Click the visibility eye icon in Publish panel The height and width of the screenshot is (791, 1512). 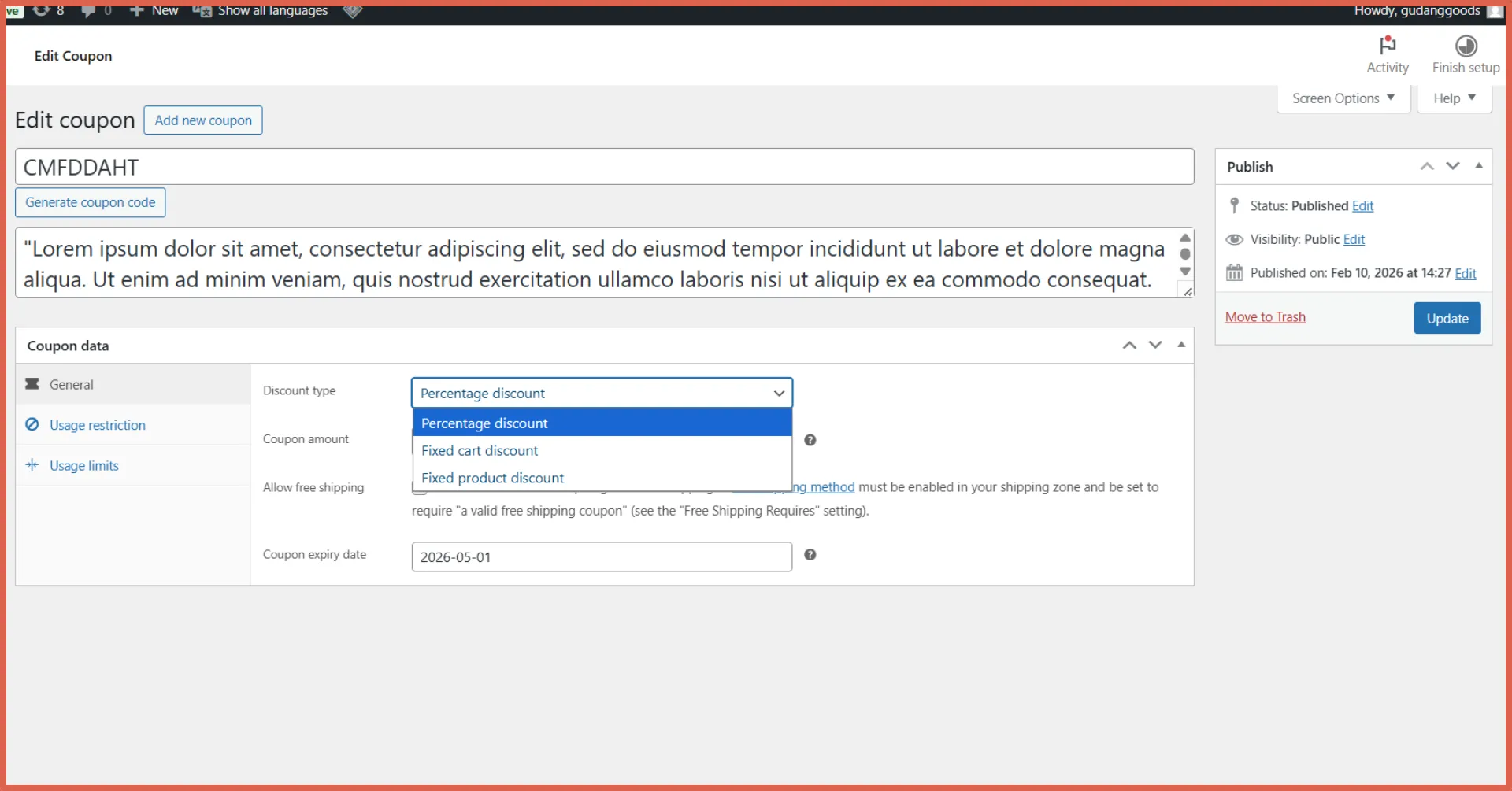click(1234, 239)
